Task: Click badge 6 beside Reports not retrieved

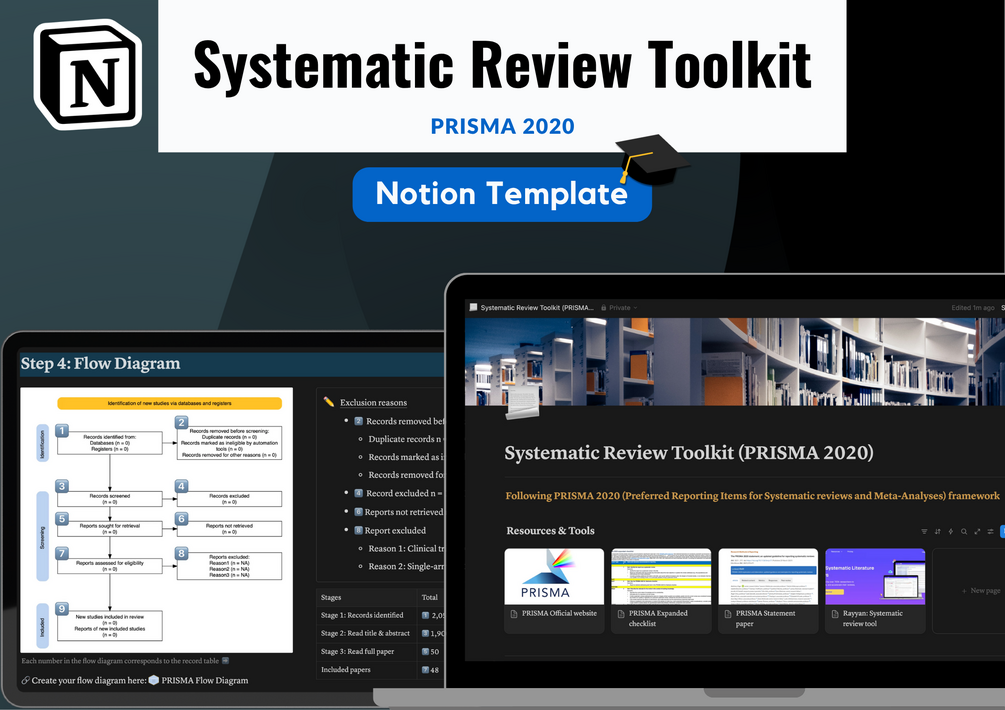Action: (x=358, y=511)
